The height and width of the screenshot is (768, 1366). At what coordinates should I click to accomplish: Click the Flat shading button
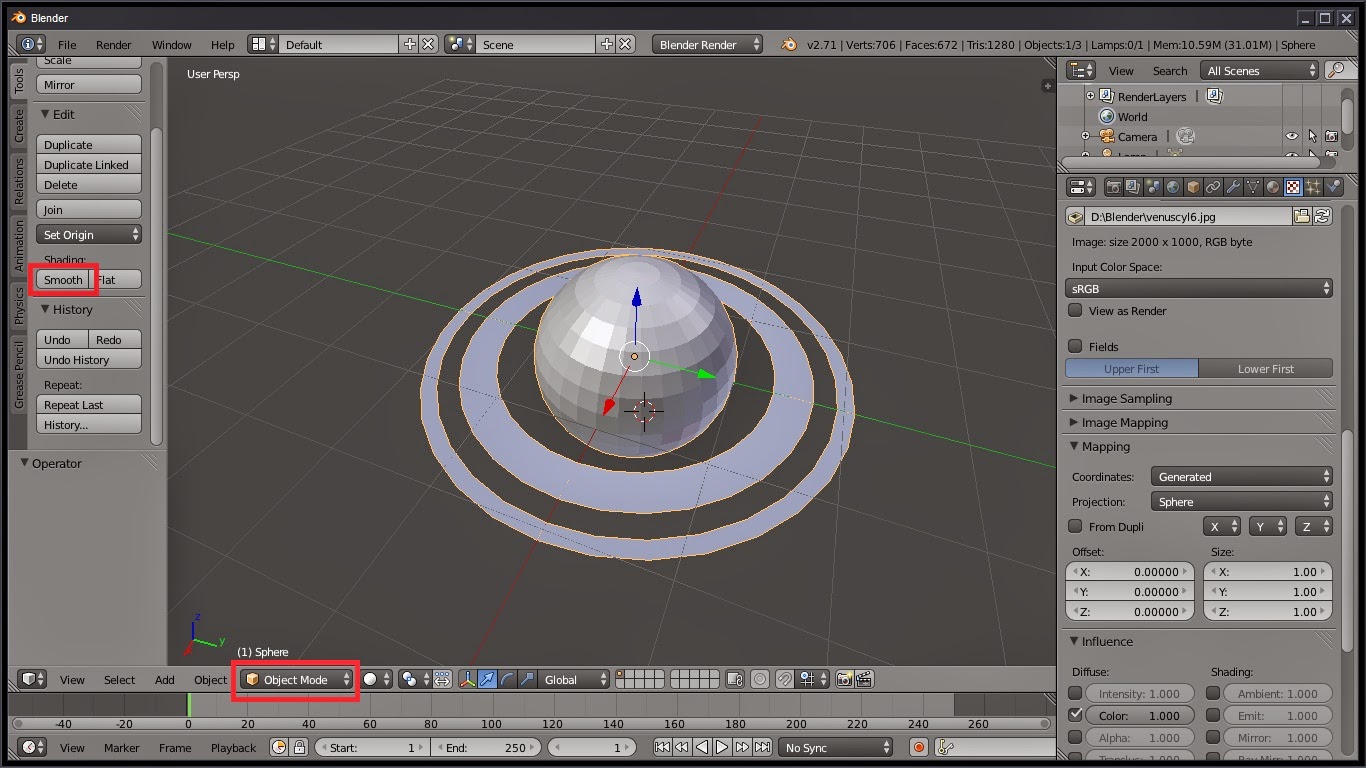click(x=116, y=280)
